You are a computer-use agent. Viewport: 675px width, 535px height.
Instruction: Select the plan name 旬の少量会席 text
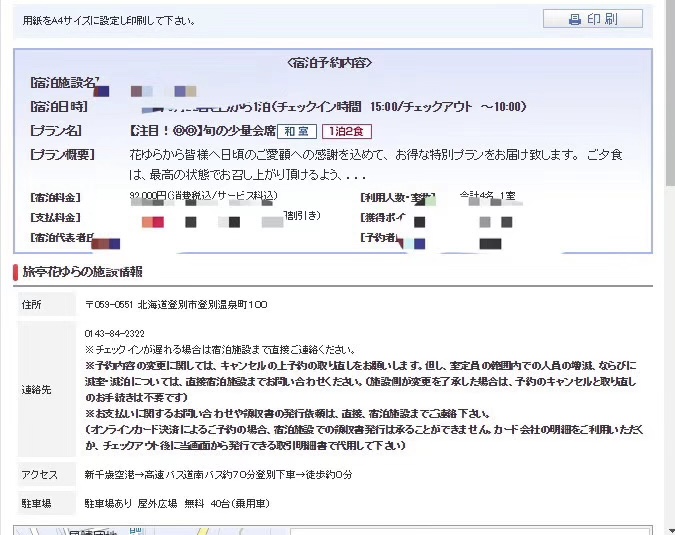coord(239,130)
